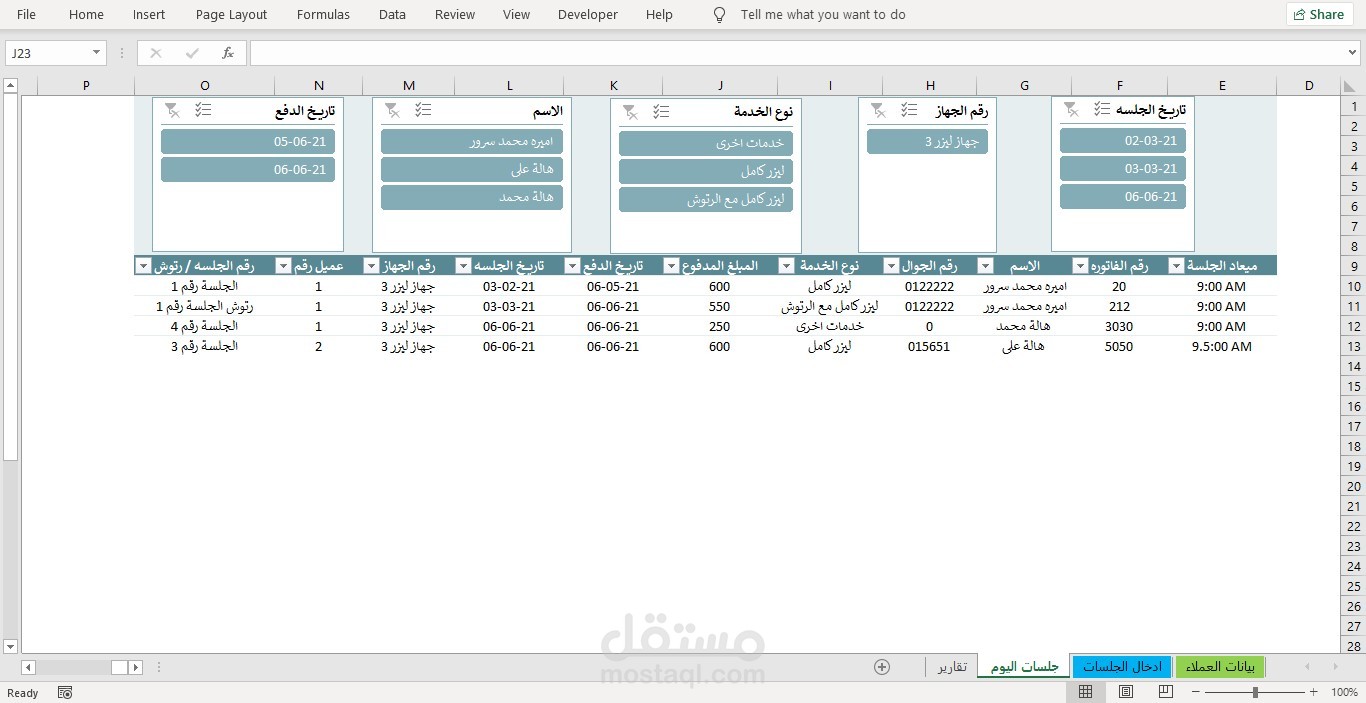Select ليزر كامل مع الرتوش slicer button
The width and height of the screenshot is (1366, 703).
[706, 200]
